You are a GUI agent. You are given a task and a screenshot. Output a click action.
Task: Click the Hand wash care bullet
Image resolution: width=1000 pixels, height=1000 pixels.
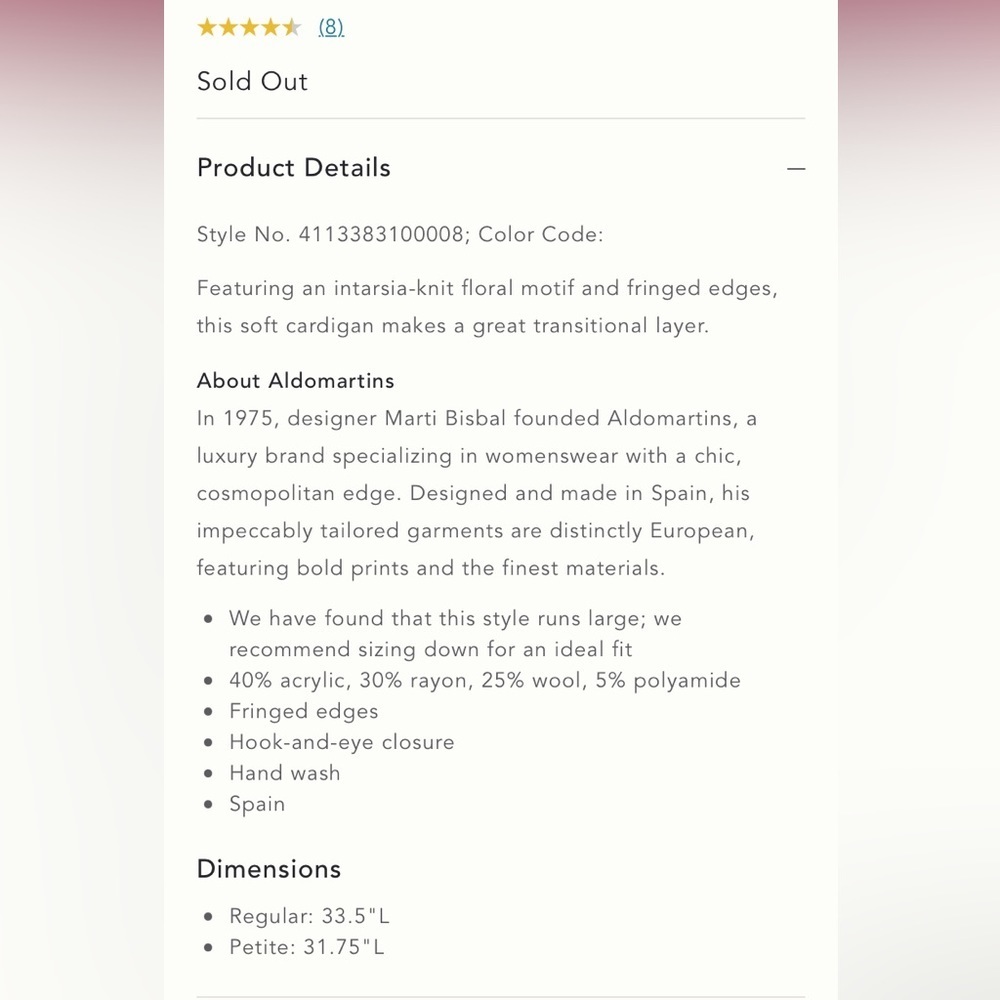click(285, 774)
